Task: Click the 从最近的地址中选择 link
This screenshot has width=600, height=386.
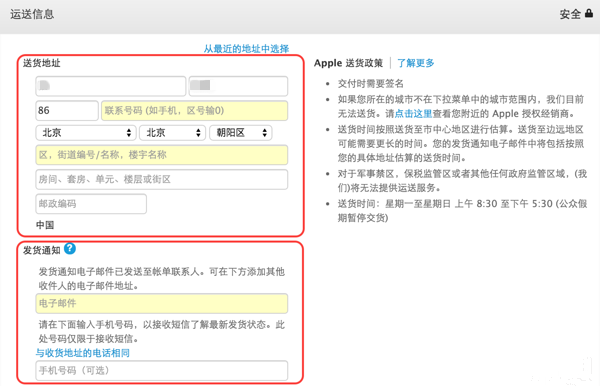Action: [x=246, y=49]
